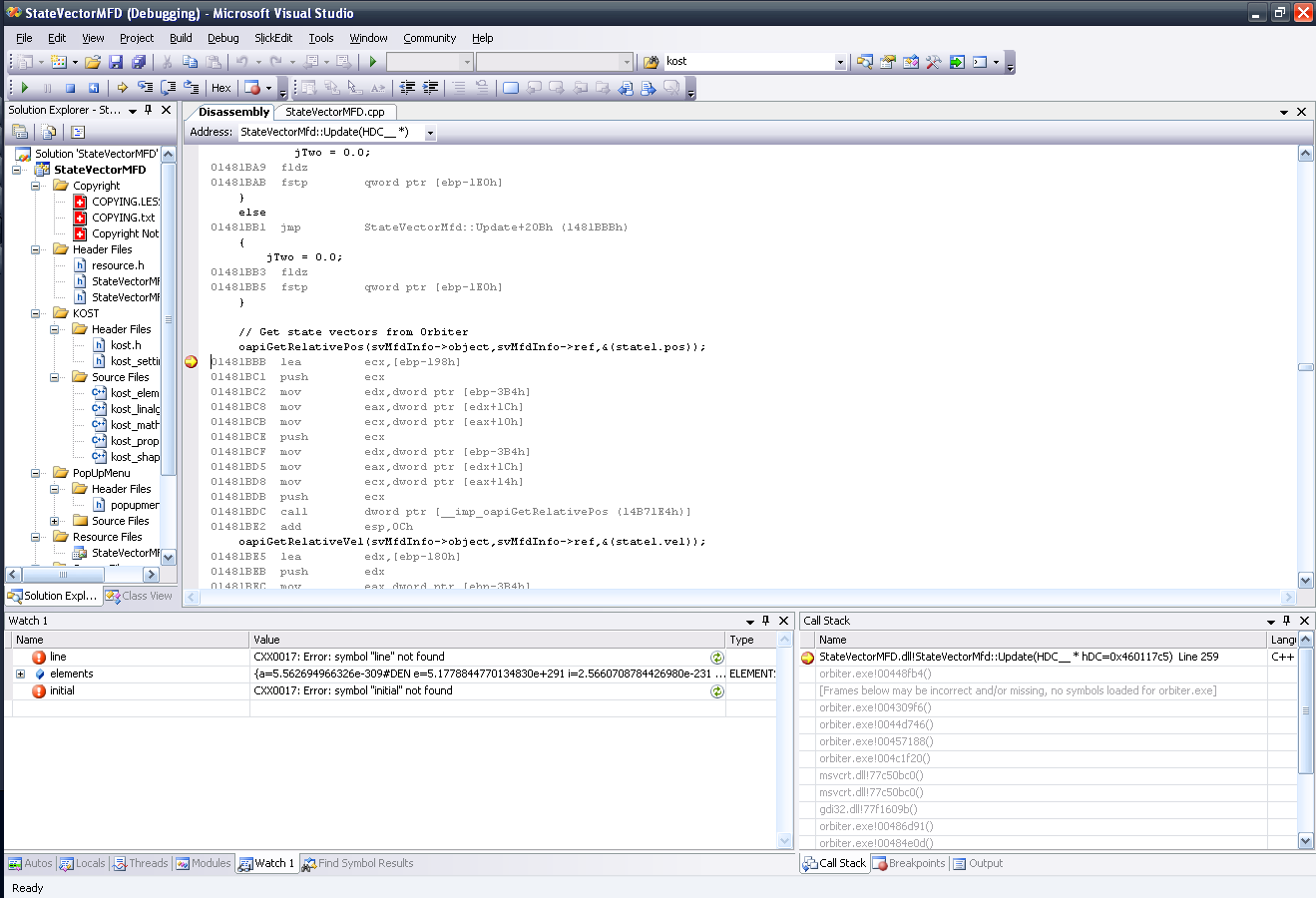Image resolution: width=1316 pixels, height=898 pixels.
Task: Click the Decrease Line Indent icon
Action: [407, 88]
